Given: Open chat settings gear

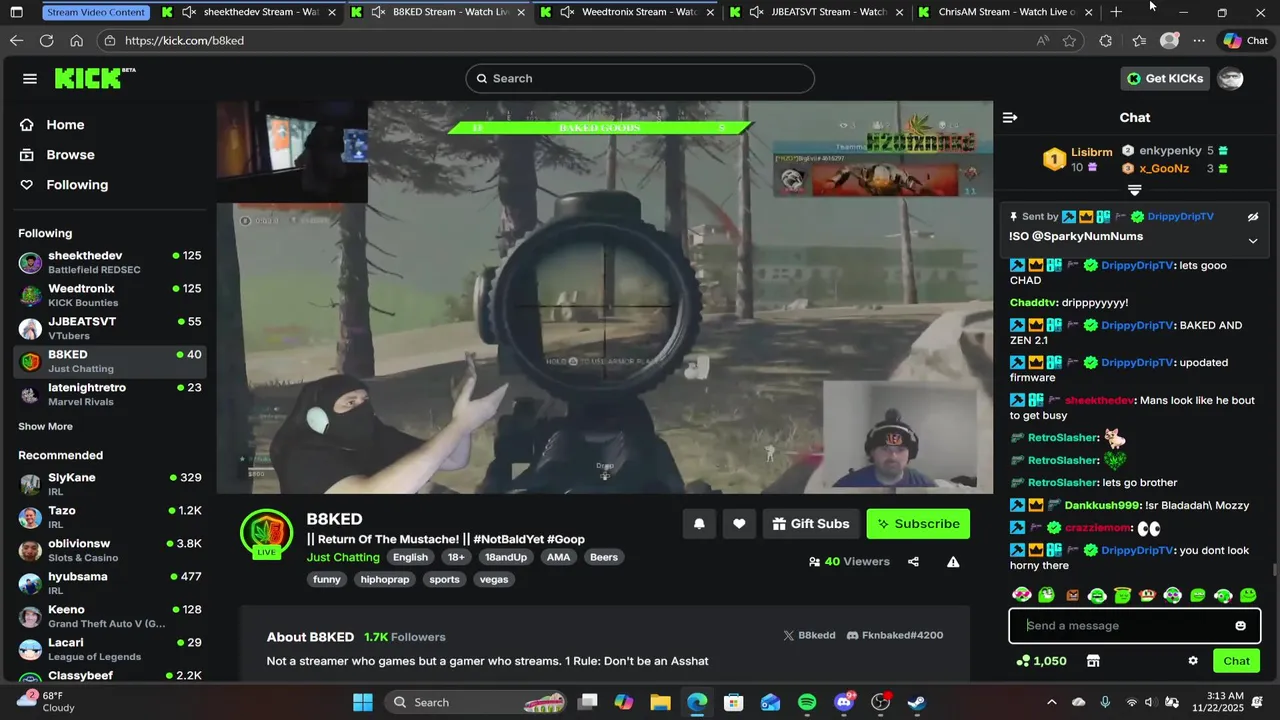Looking at the screenshot, I should point(1193,661).
